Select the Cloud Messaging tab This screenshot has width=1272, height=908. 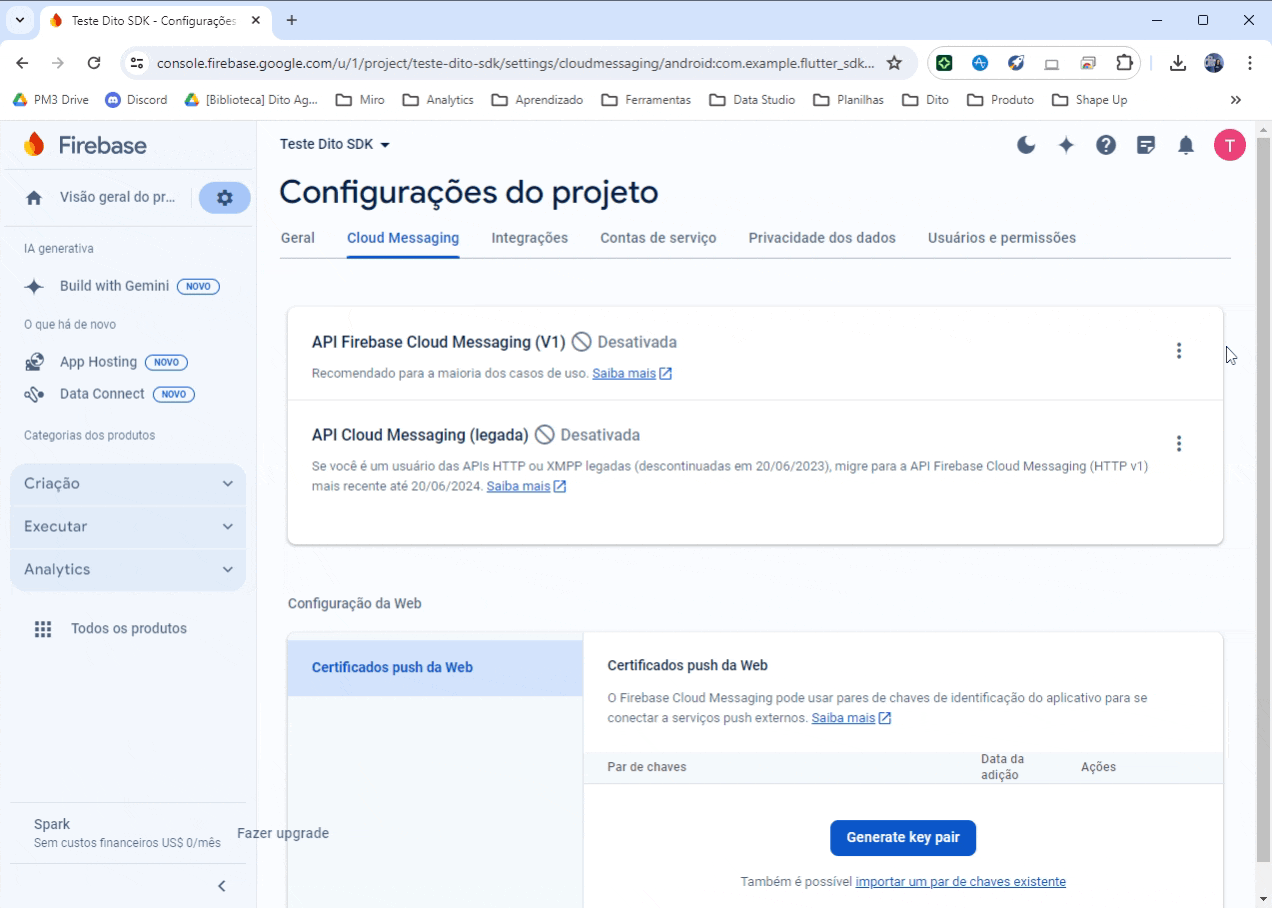coord(403,238)
